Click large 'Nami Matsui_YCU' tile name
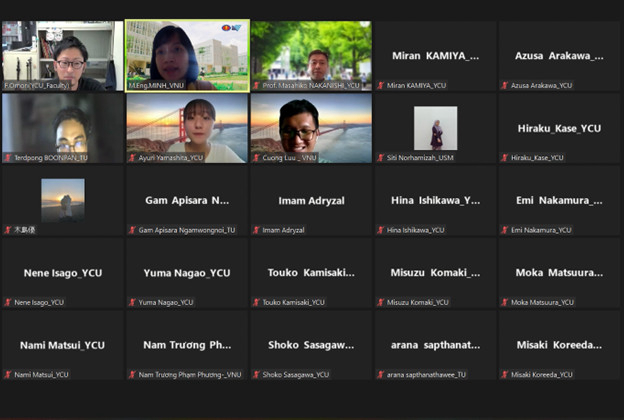 (x=62, y=345)
